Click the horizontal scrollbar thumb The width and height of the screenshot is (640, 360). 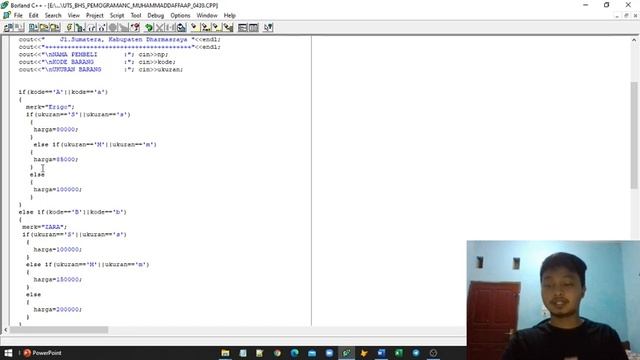tap(59, 330)
